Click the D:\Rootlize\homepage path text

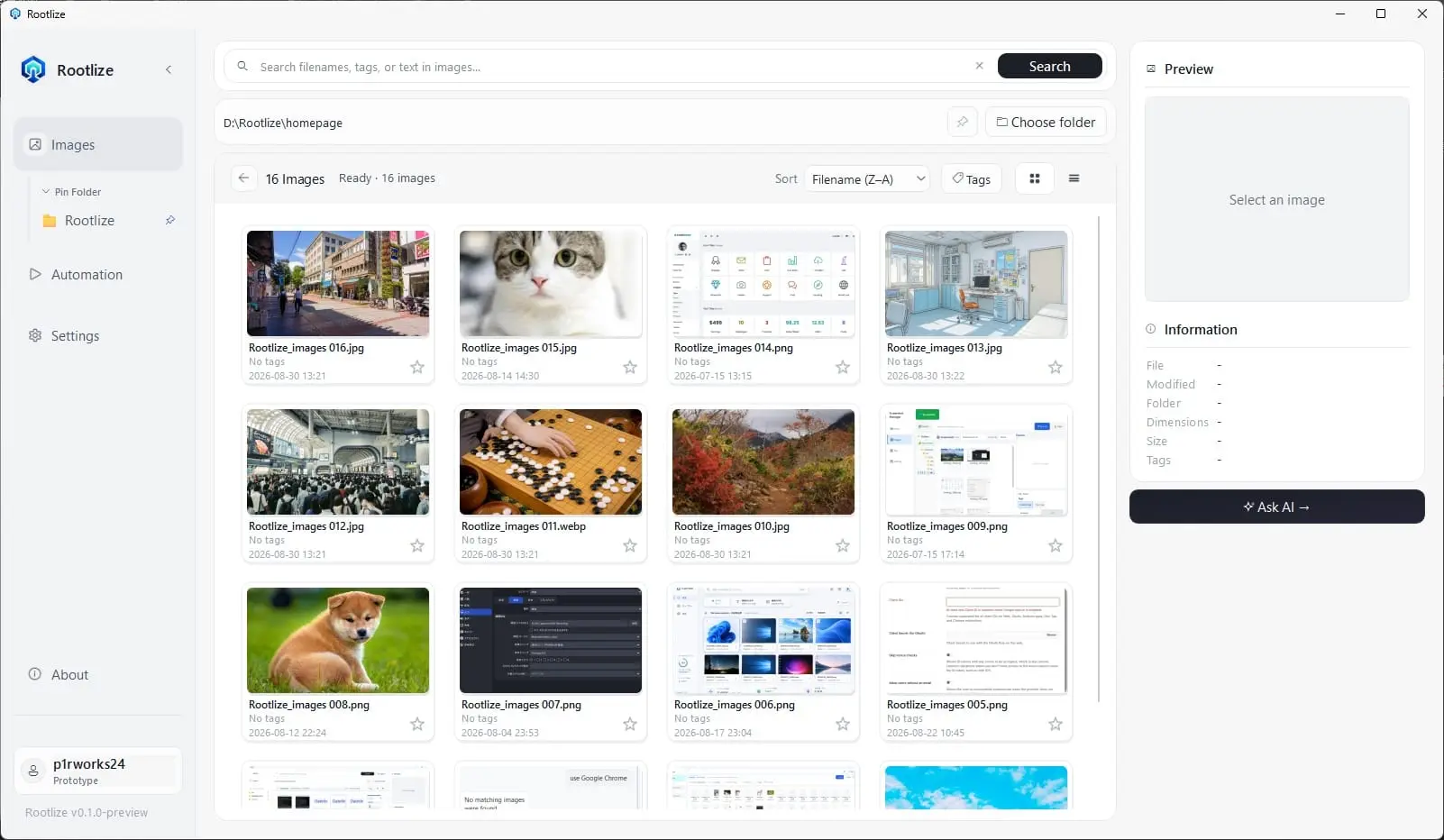coord(283,123)
